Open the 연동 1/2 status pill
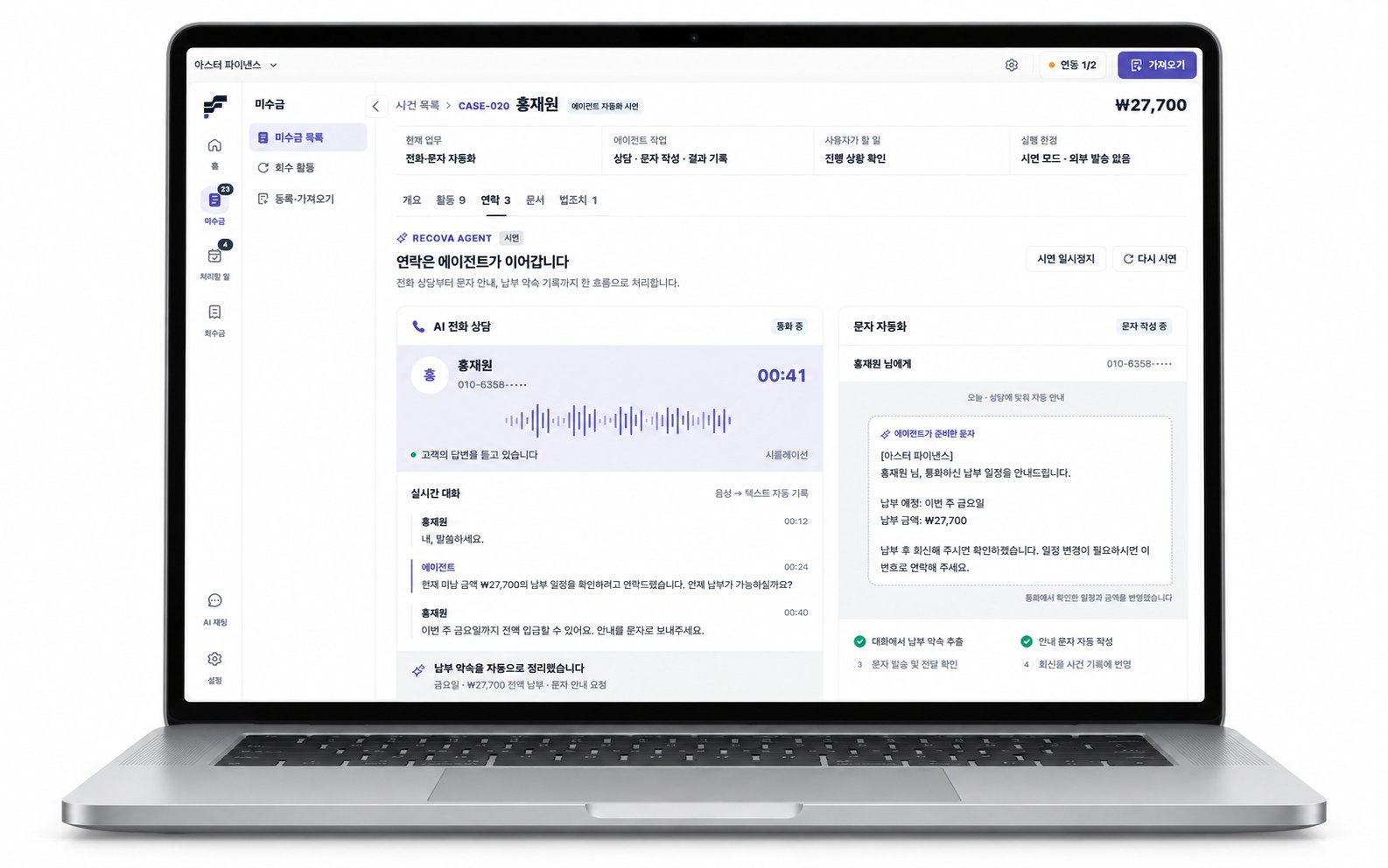The height and width of the screenshot is (868, 1388). 1072,66
